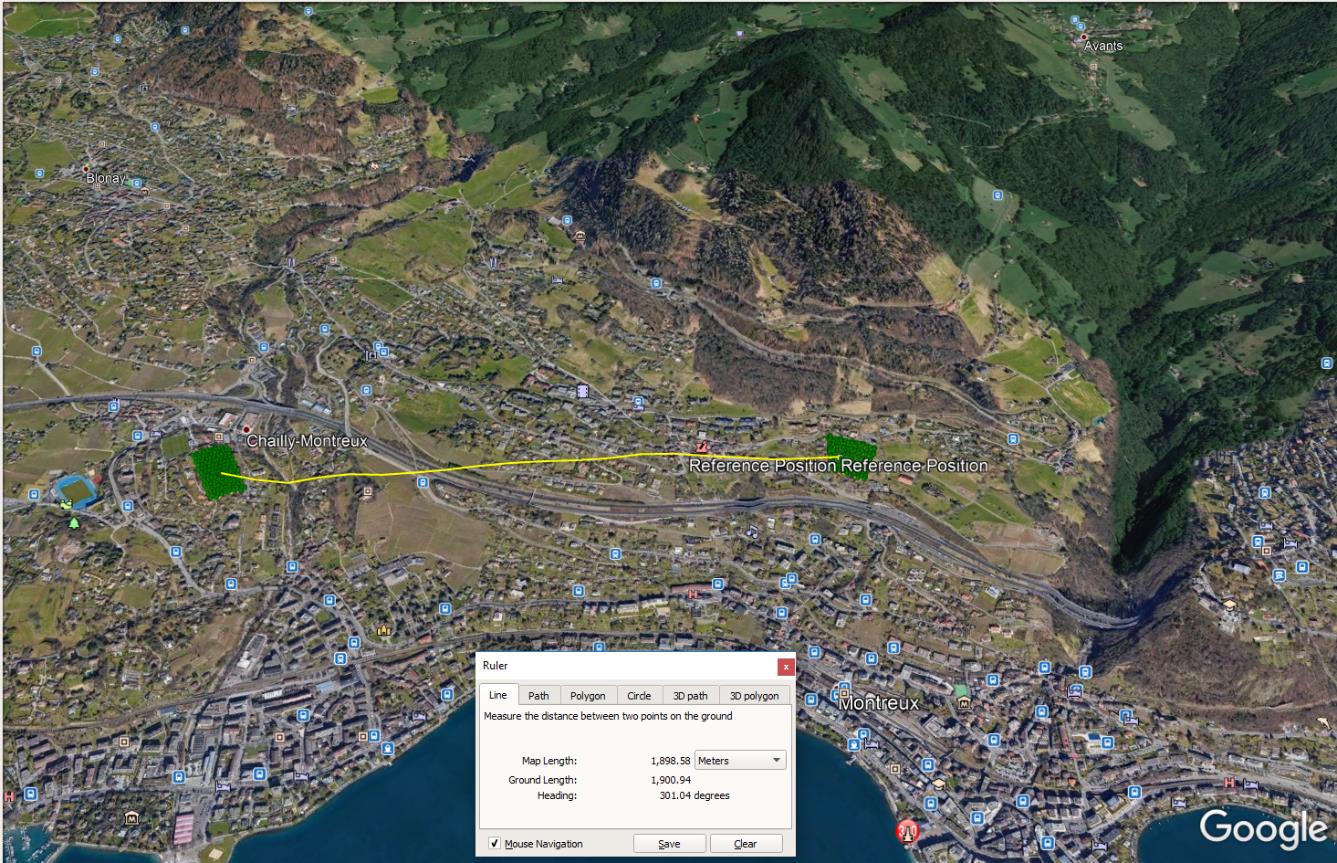Select the Circle tab in Ruler
This screenshot has height=863, width=1337.
[x=639, y=696]
